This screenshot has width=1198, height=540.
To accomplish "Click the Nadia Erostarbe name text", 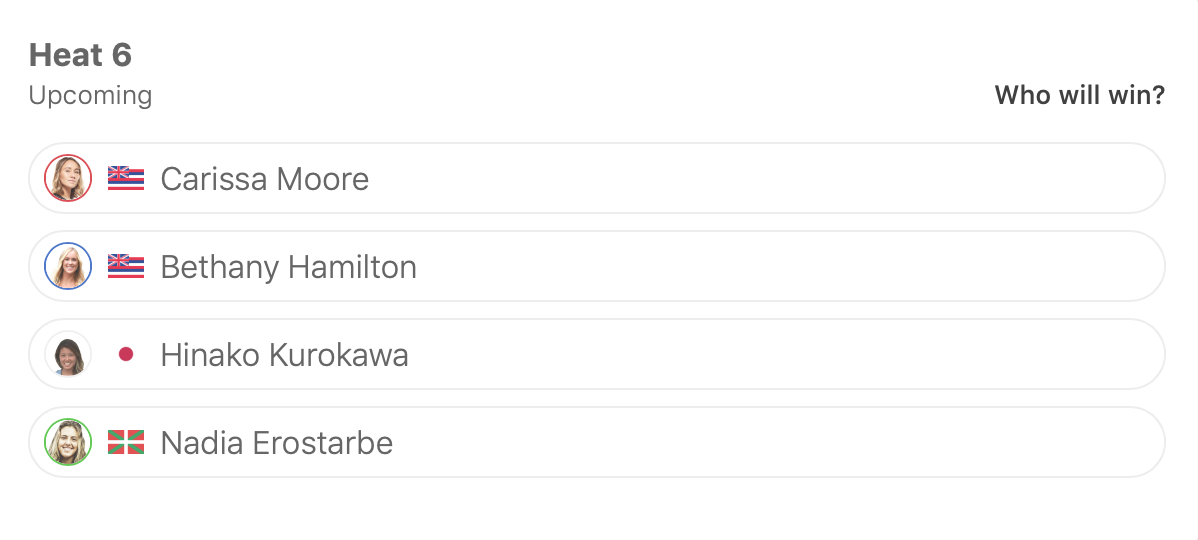I will (x=276, y=443).
